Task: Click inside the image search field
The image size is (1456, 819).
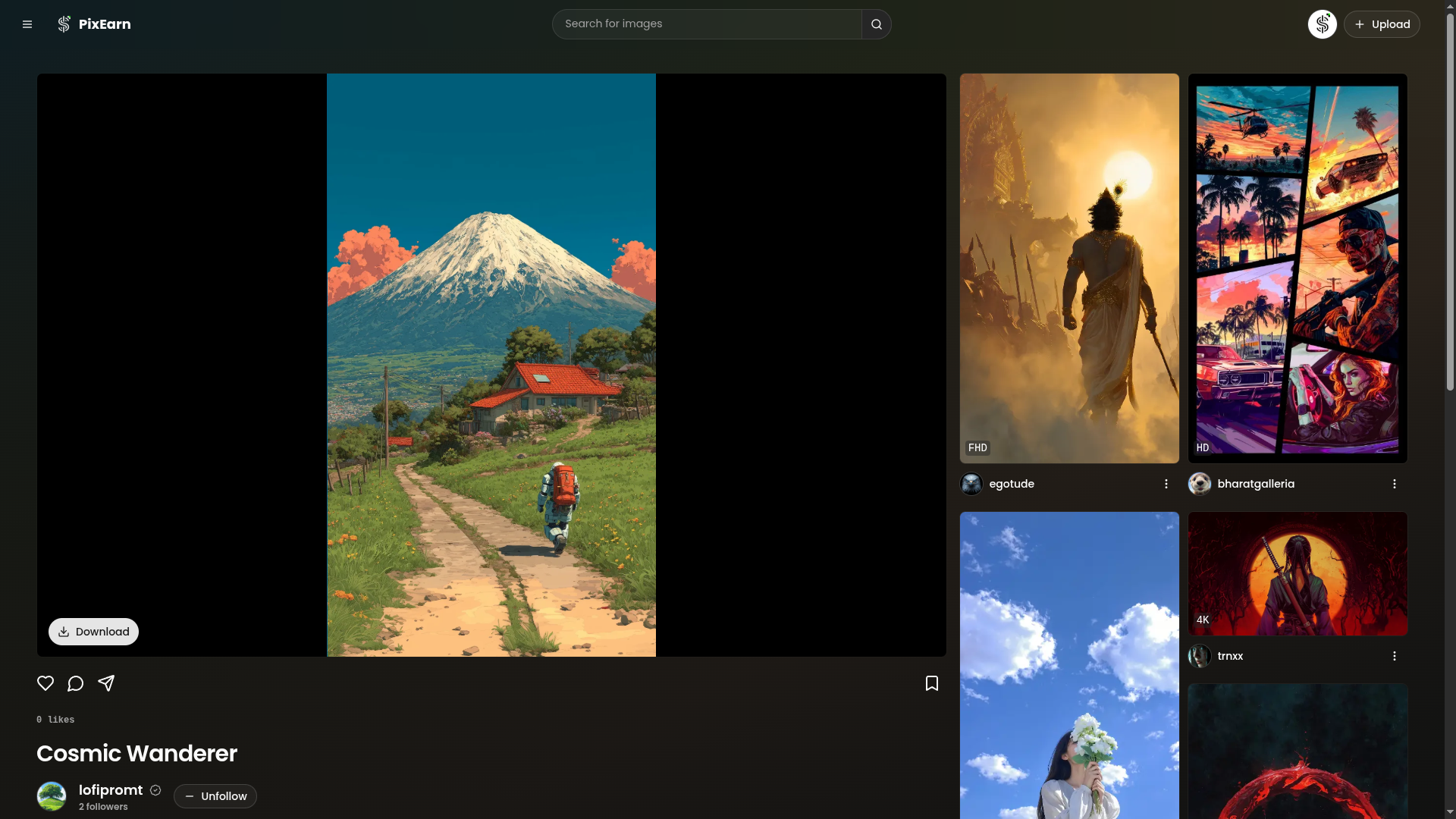Action: tap(705, 24)
